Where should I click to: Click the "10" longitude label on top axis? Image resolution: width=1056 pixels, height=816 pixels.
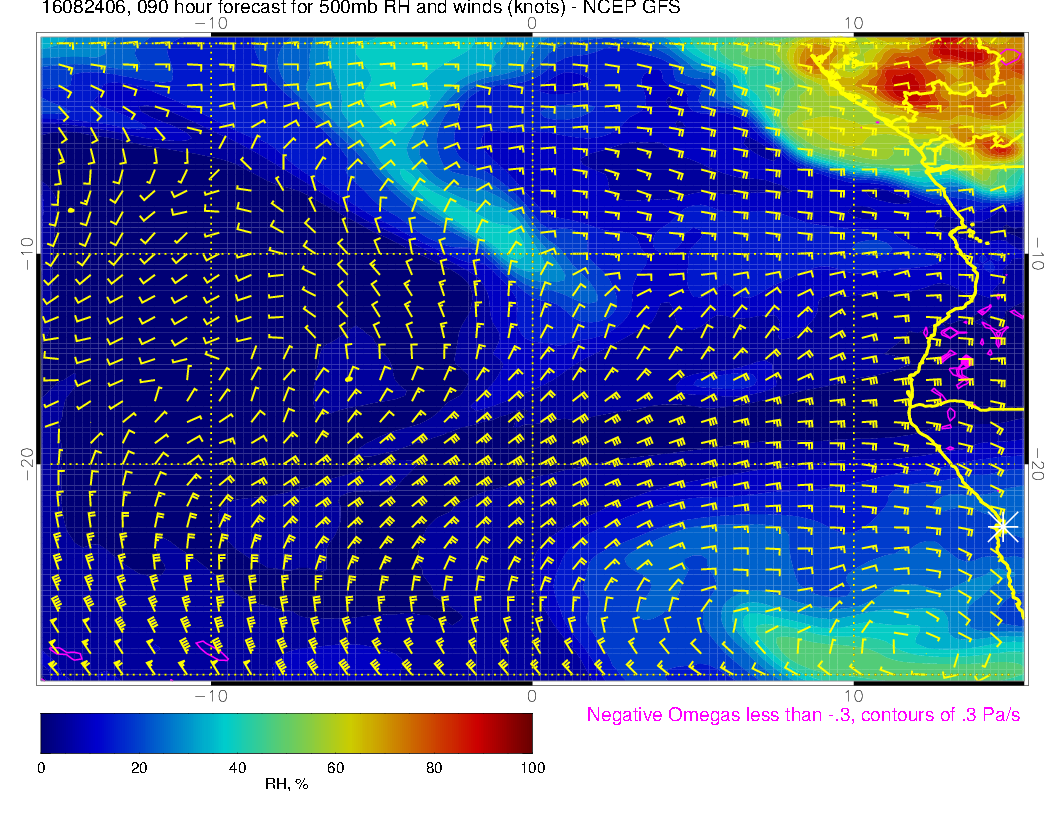(853, 24)
